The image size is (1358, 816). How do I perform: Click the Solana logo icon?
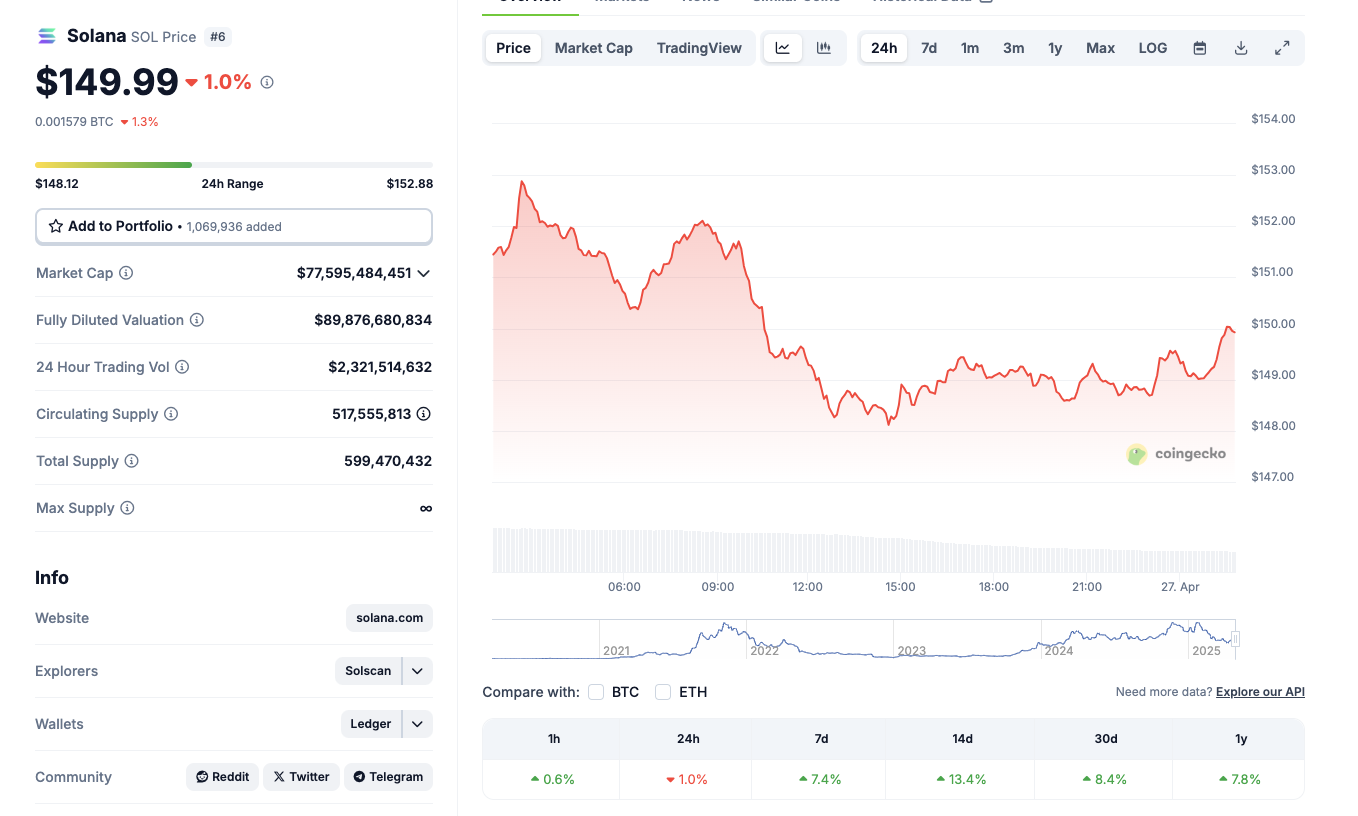click(x=47, y=36)
